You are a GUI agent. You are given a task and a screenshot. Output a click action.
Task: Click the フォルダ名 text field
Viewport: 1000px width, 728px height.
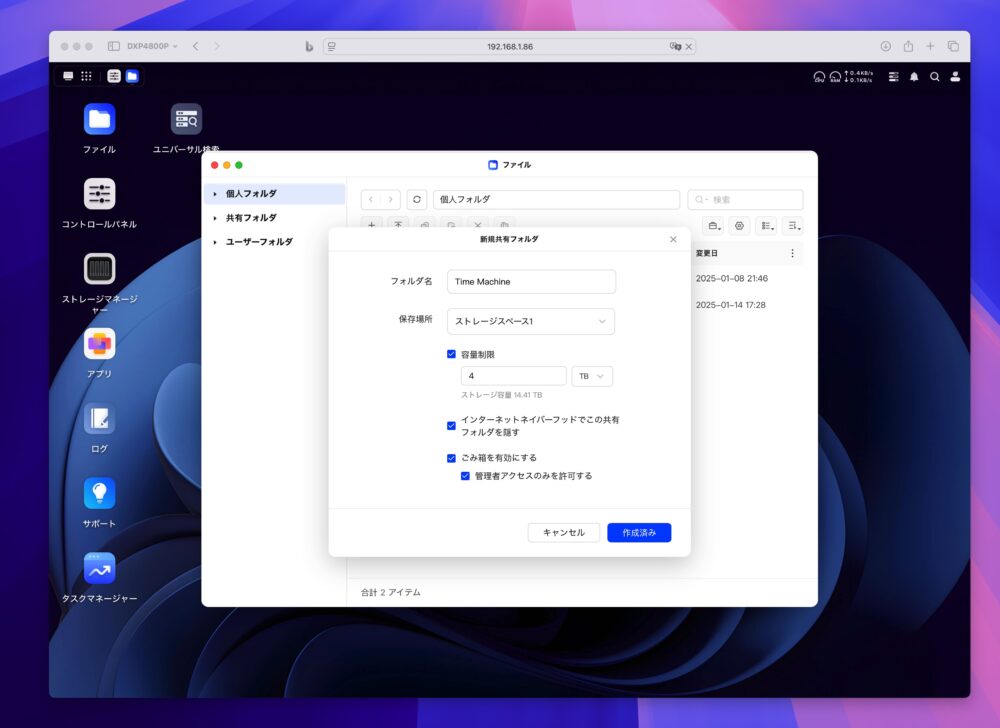coord(531,282)
